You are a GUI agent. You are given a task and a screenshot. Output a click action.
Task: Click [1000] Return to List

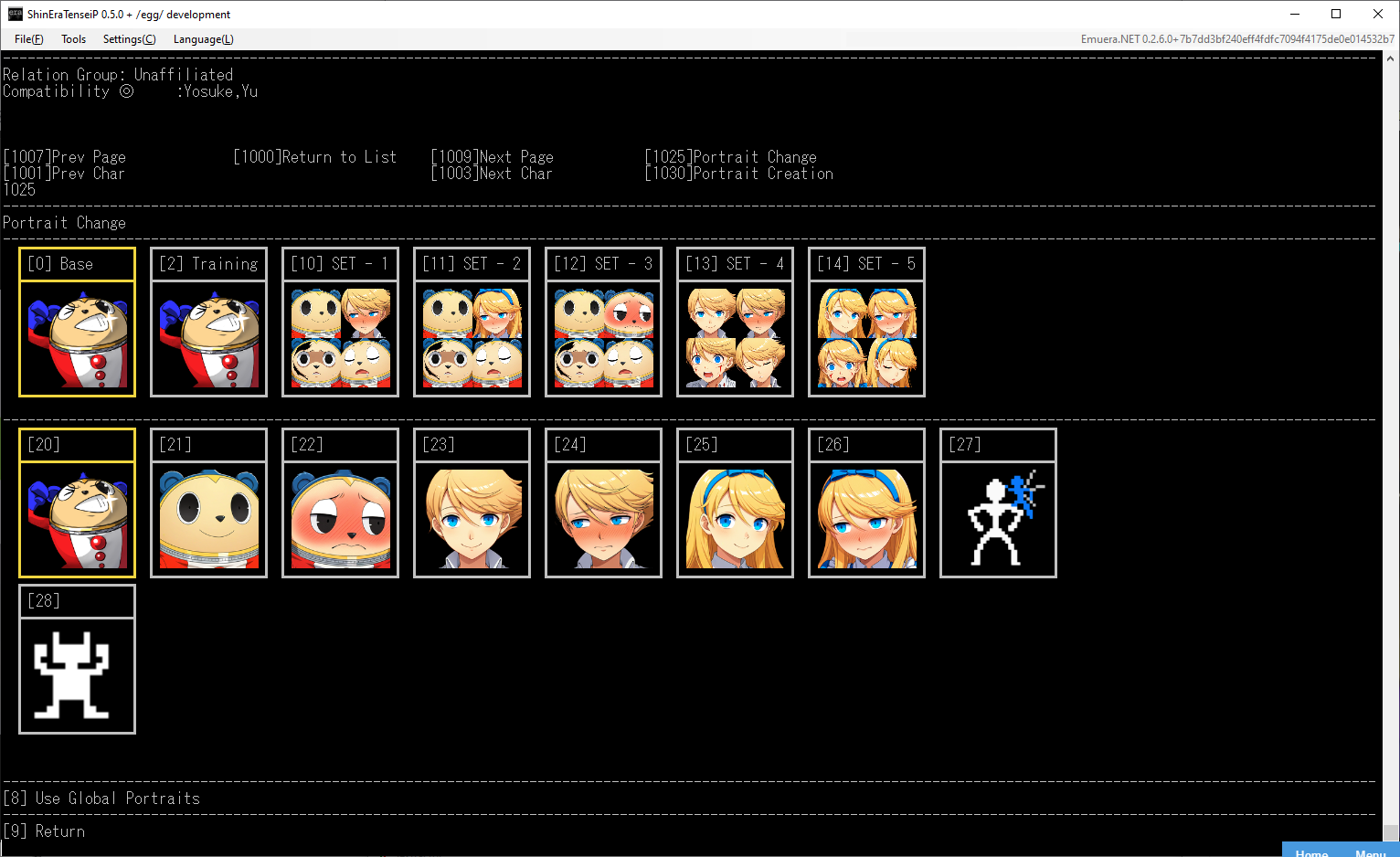(315, 157)
